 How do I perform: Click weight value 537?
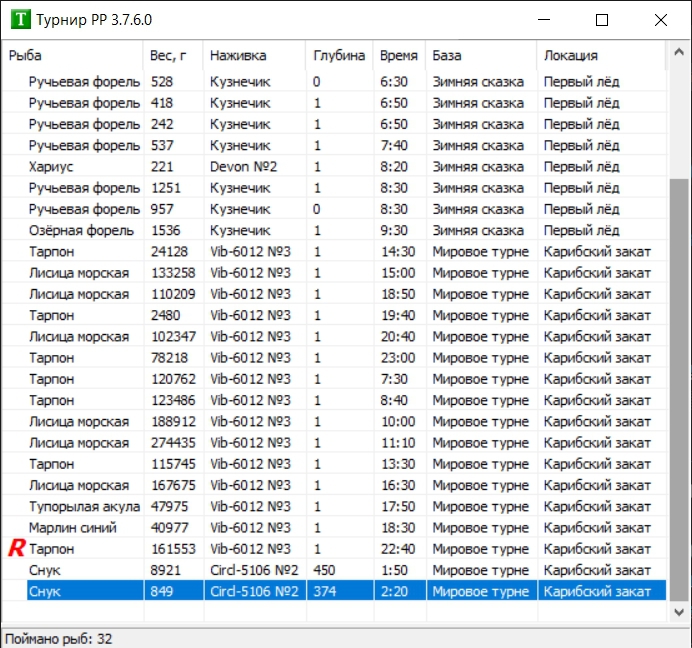pyautogui.click(x=162, y=145)
